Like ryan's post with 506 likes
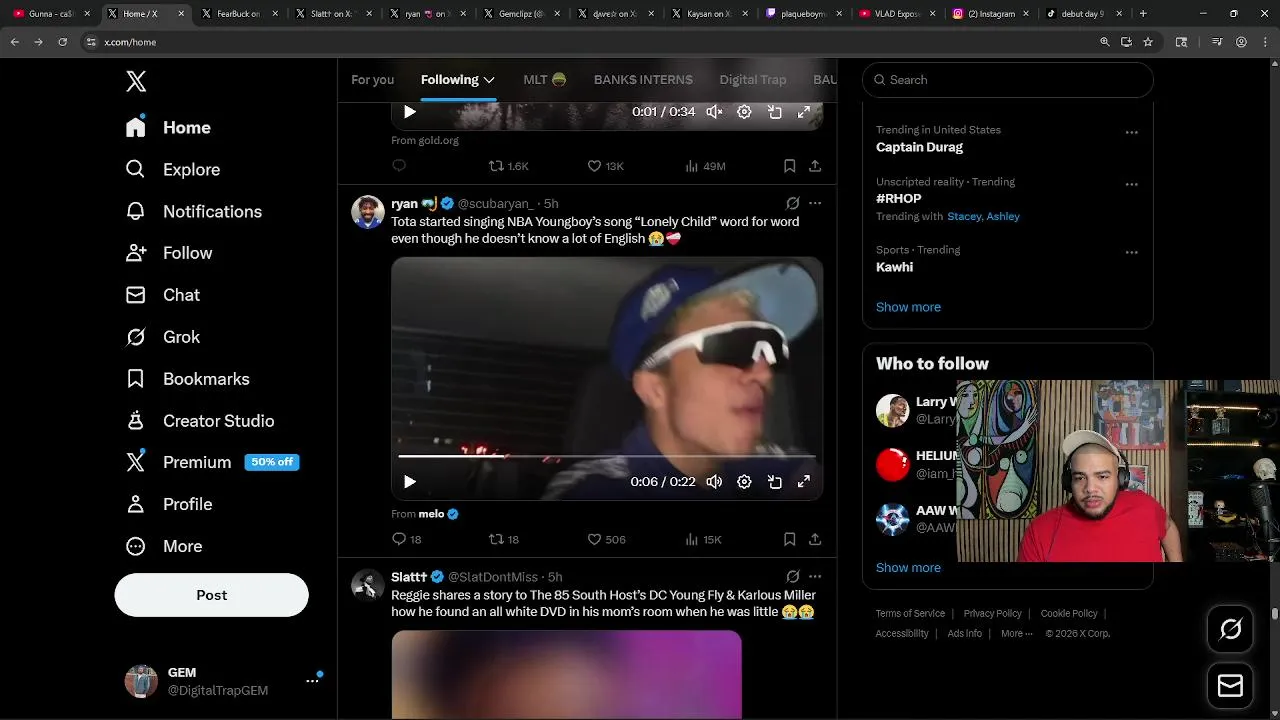The width and height of the screenshot is (1280, 720). pos(606,539)
